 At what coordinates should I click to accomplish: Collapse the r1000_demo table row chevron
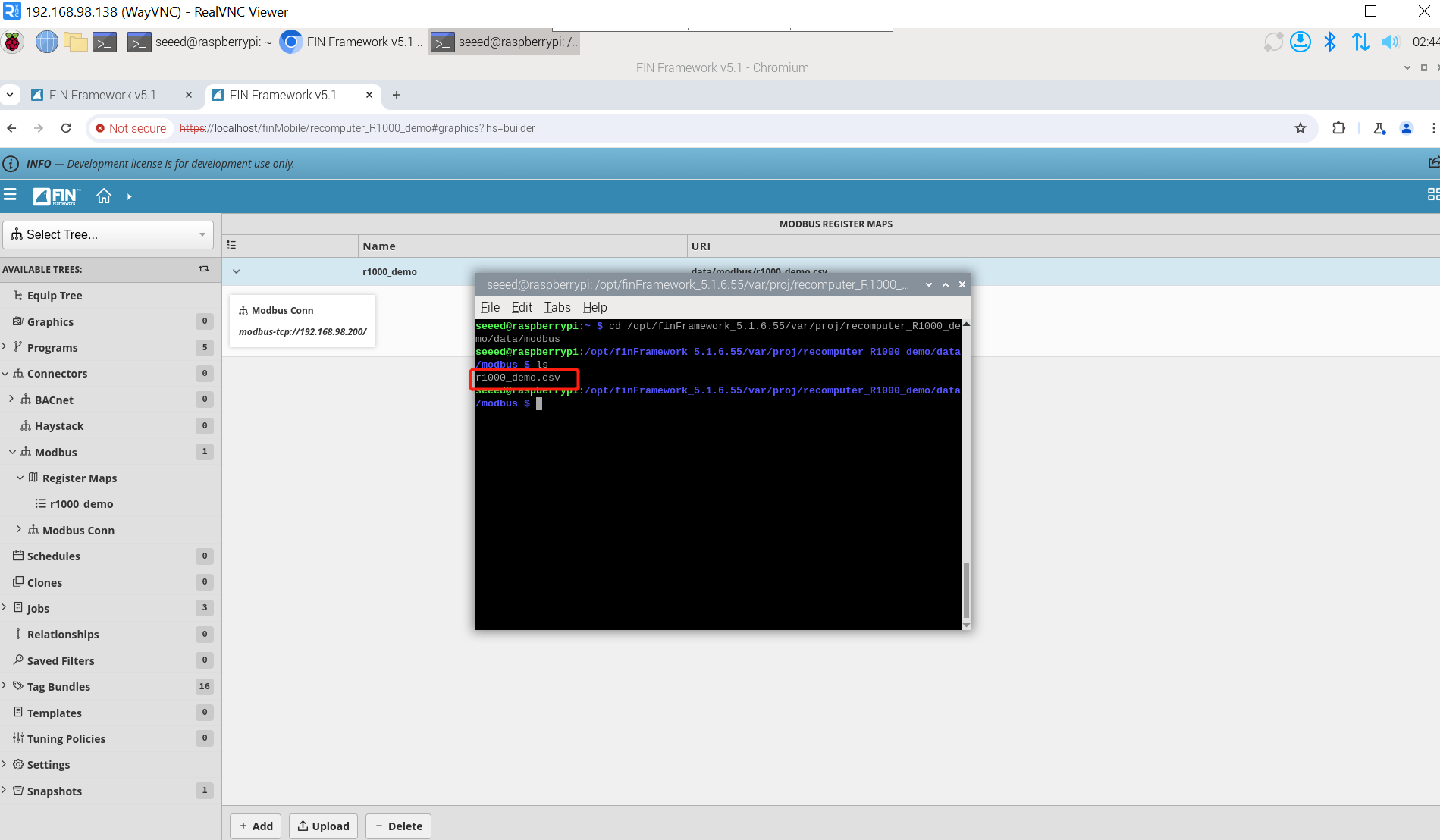[237, 271]
